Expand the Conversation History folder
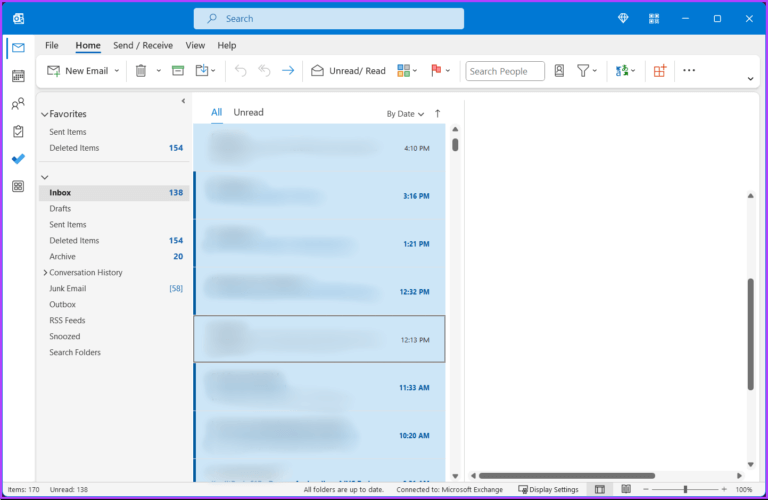This screenshot has height=500, width=768. (45, 273)
